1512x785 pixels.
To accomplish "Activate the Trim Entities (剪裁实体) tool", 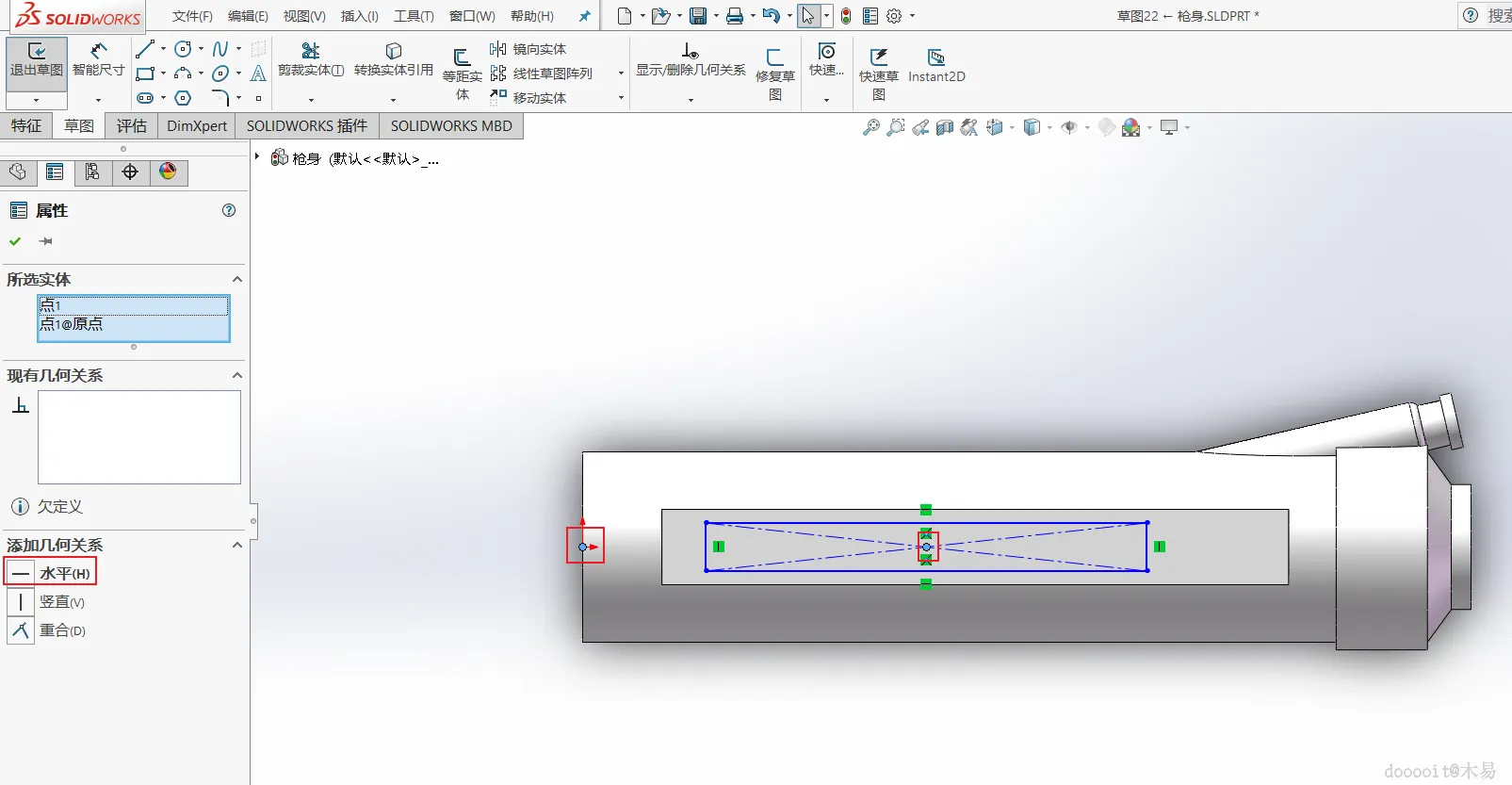I will point(310,60).
